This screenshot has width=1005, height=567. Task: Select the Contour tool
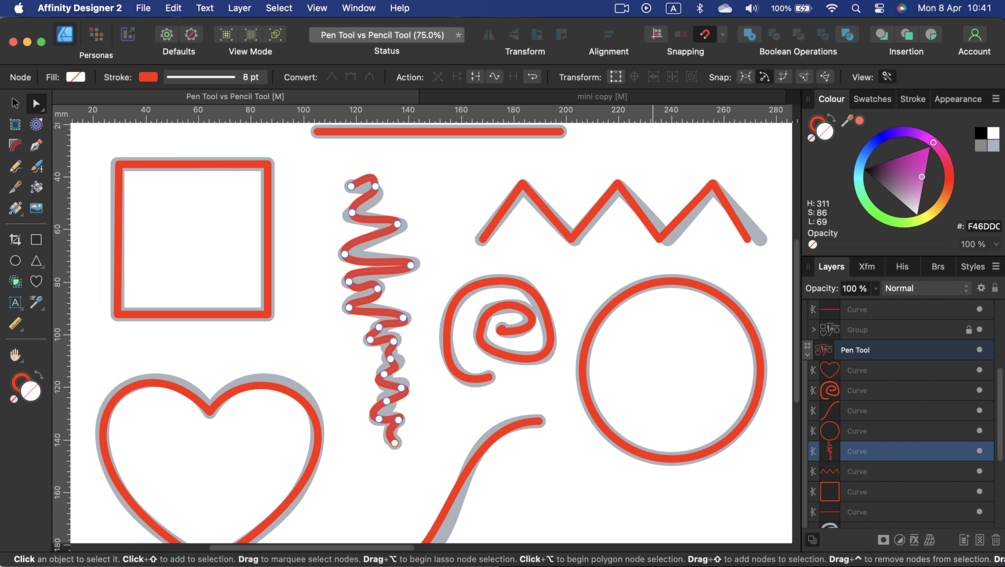click(36, 124)
